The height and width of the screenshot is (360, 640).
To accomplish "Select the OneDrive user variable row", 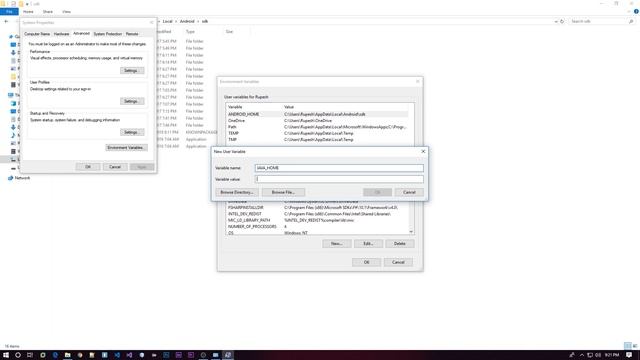I will (317, 121).
